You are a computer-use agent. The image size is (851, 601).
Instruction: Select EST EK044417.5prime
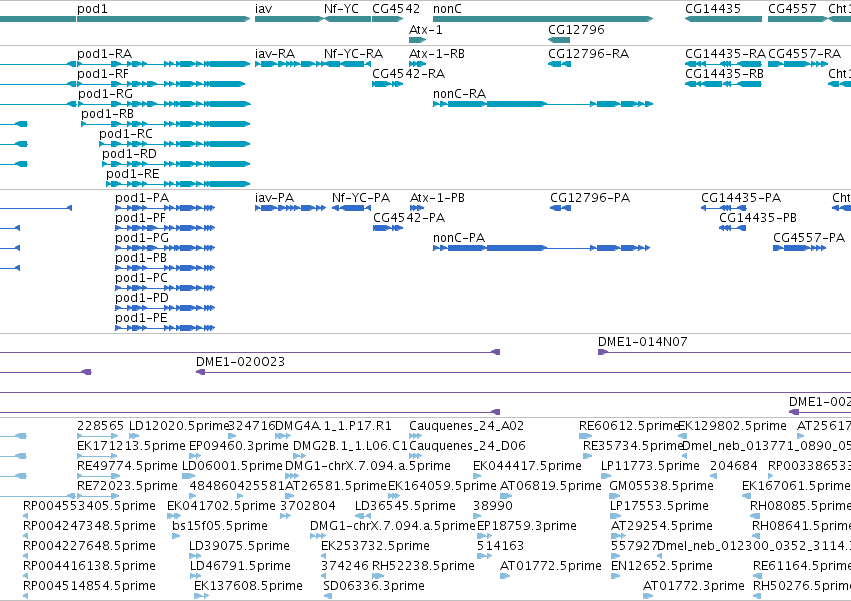tap(527, 466)
